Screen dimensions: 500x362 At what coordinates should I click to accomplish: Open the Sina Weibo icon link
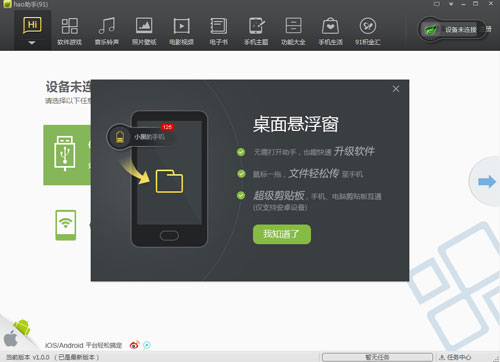[134, 345]
